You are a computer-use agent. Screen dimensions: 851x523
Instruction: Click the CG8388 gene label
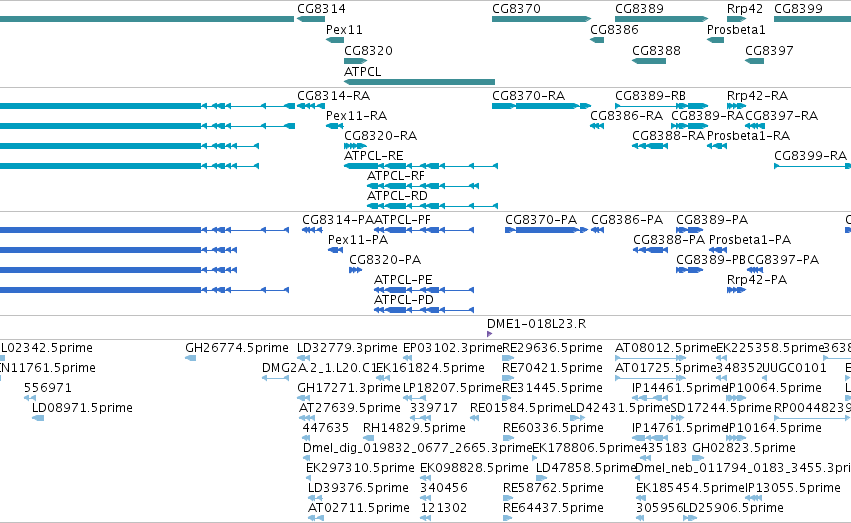pyautogui.click(x=657, y=50)
